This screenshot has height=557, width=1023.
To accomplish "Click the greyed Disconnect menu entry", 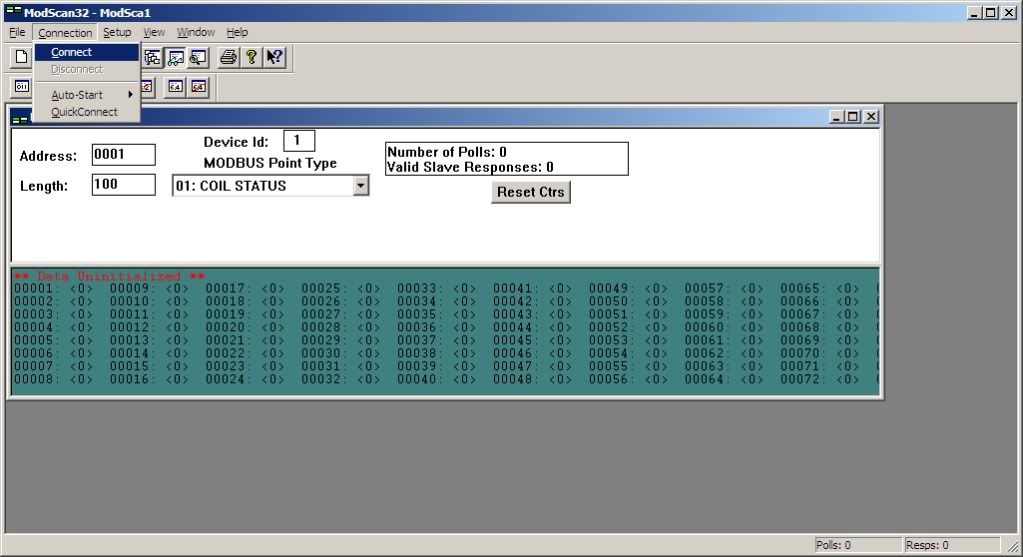I will point(87,69).
